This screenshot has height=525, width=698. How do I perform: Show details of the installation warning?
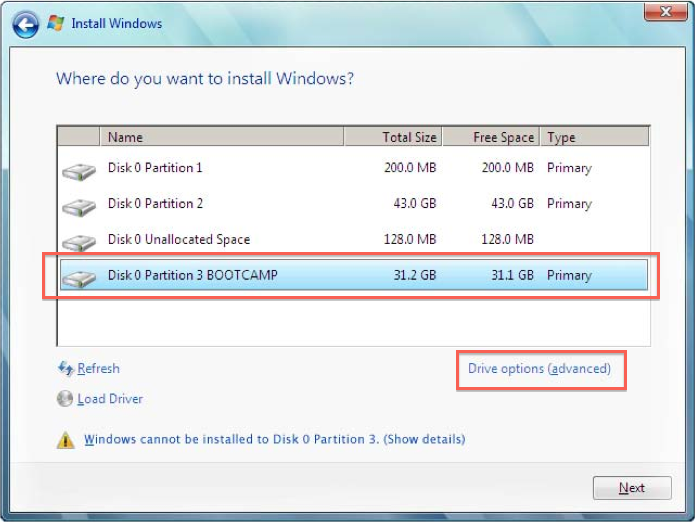[x=275, y=440]
